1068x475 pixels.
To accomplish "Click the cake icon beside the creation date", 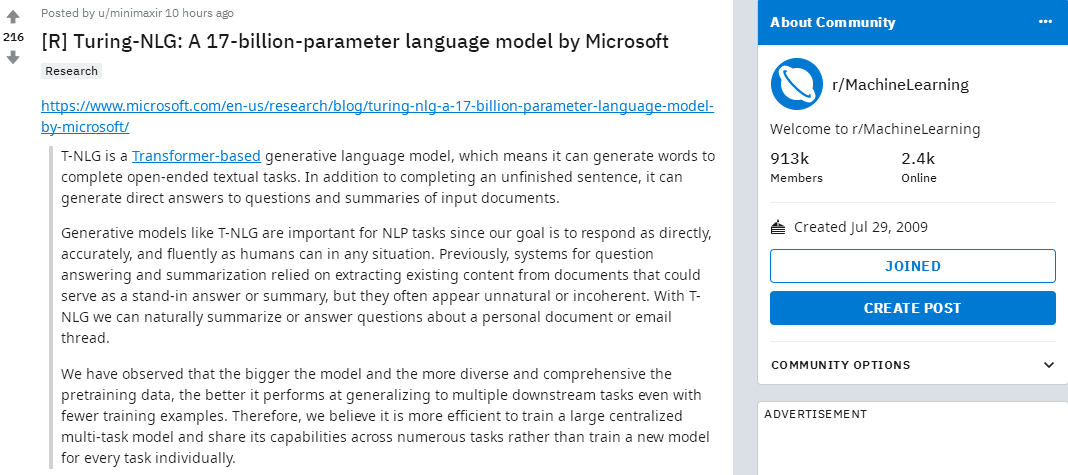I will [778, 227].
